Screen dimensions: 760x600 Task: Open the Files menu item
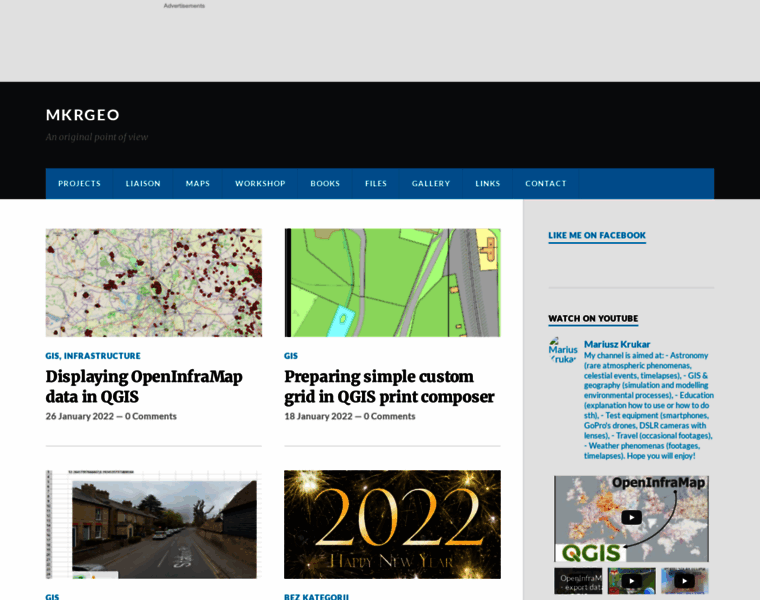[376, 184]
